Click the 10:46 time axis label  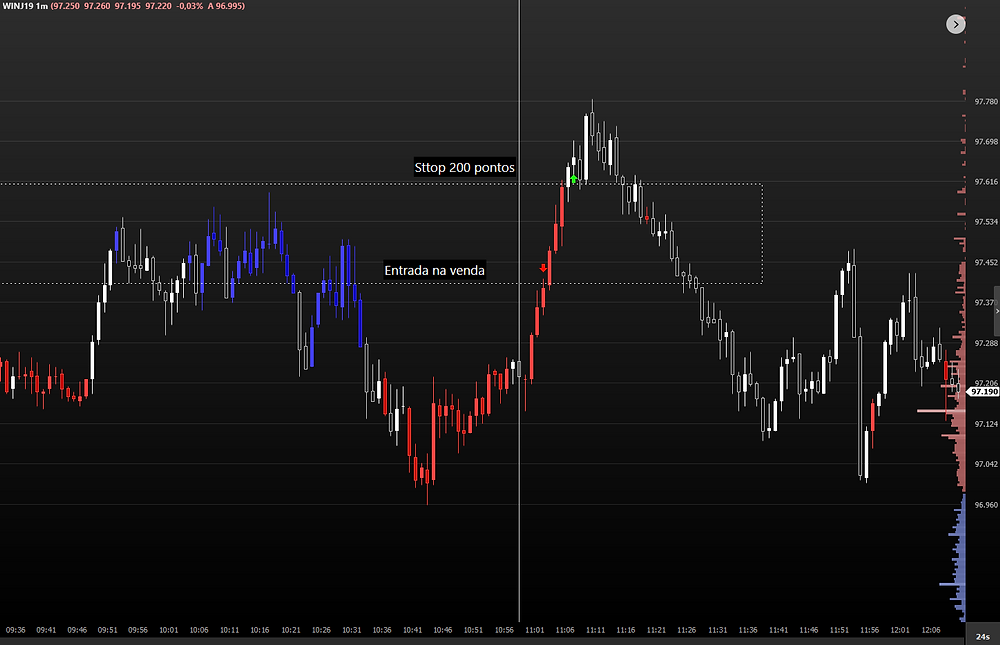click(443, 630)
